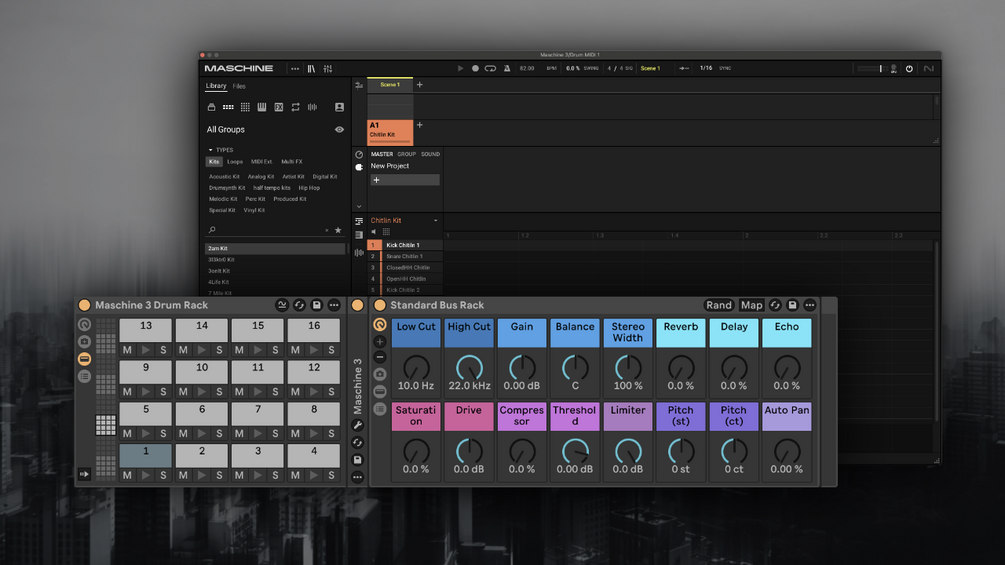Start playback with Maschine play button
The width and height of the screenshot is (1005, 565).
coord(460,68)
